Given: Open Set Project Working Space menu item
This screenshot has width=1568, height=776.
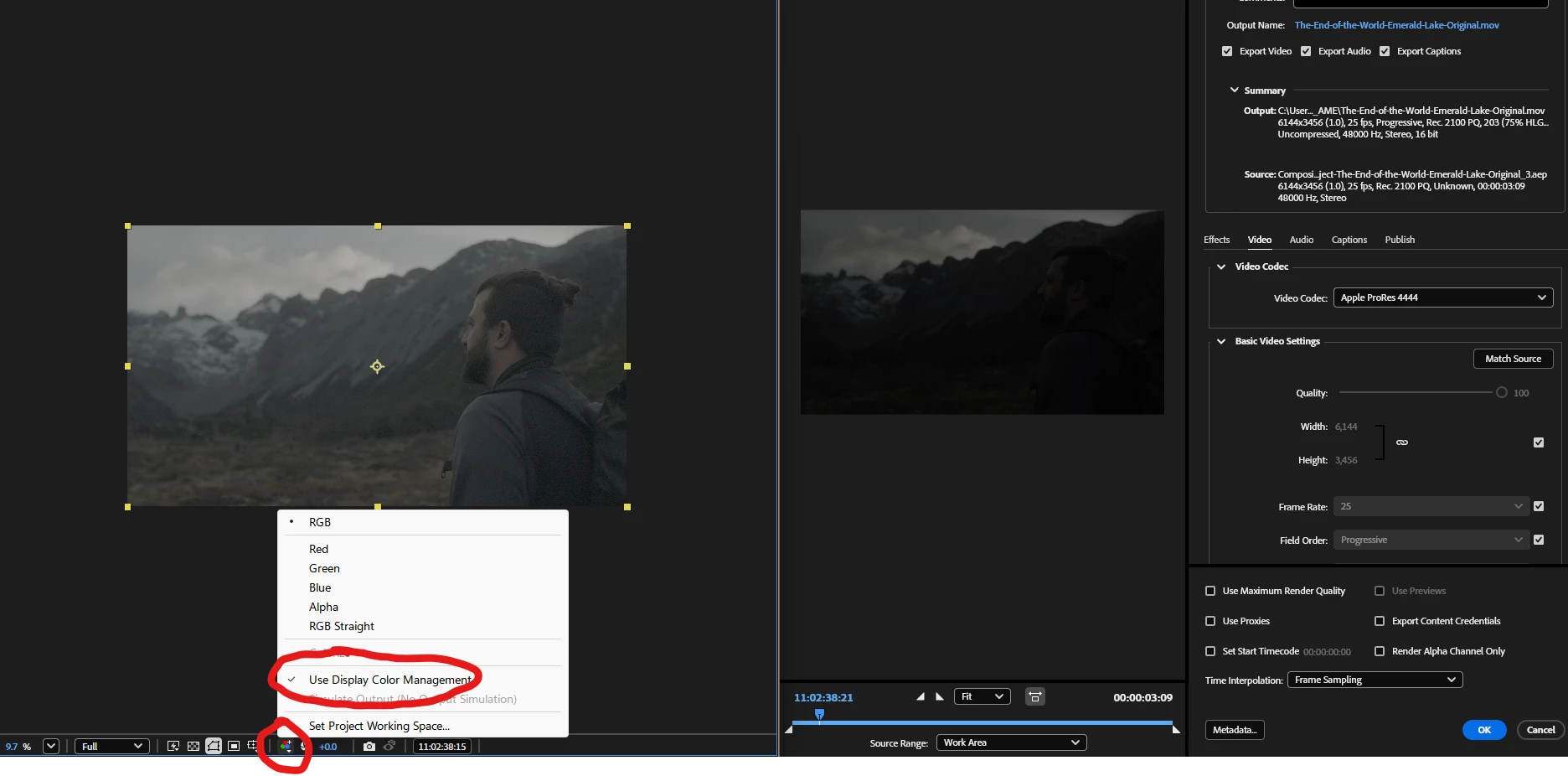Looking at the screenshot, I should (x=423, y=726).
